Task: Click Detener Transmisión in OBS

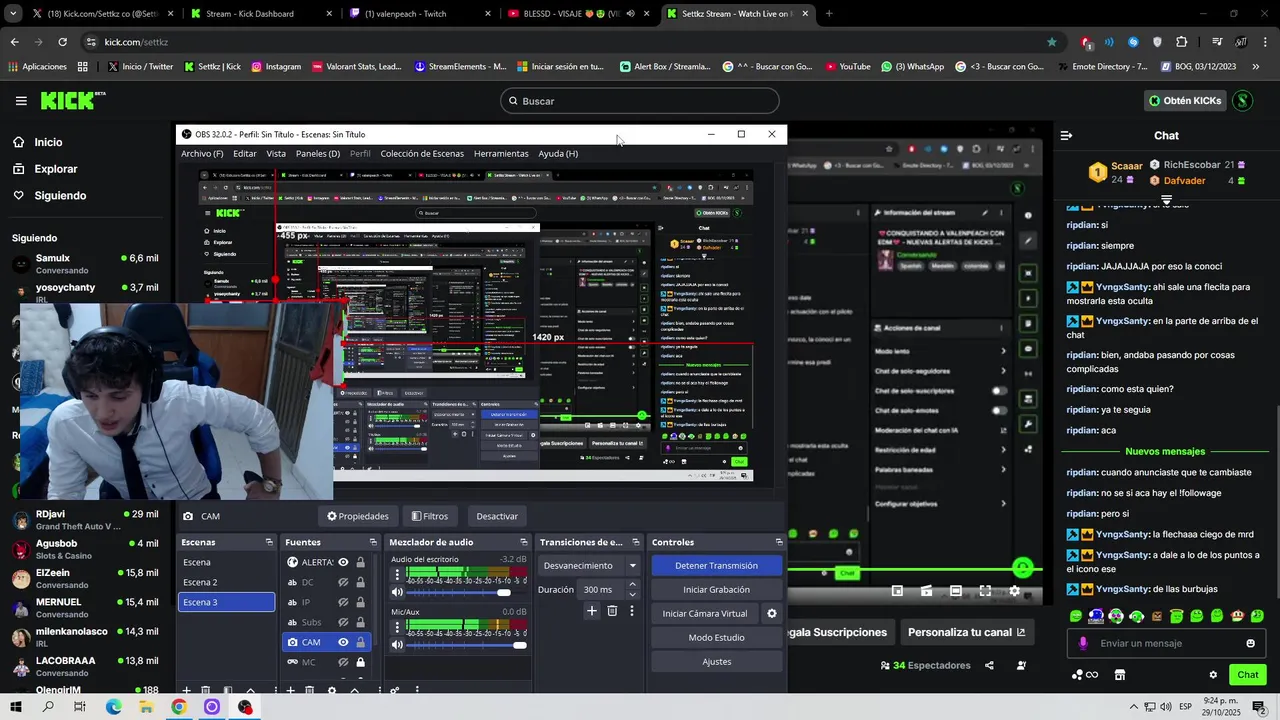Action: (716, 565)
